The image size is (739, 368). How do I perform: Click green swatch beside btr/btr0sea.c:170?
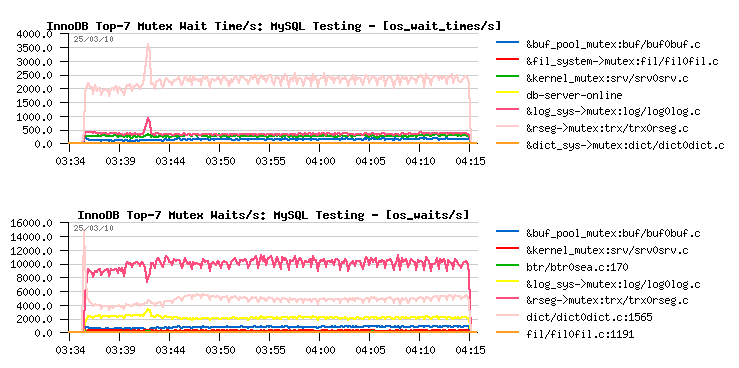[507, 265]
